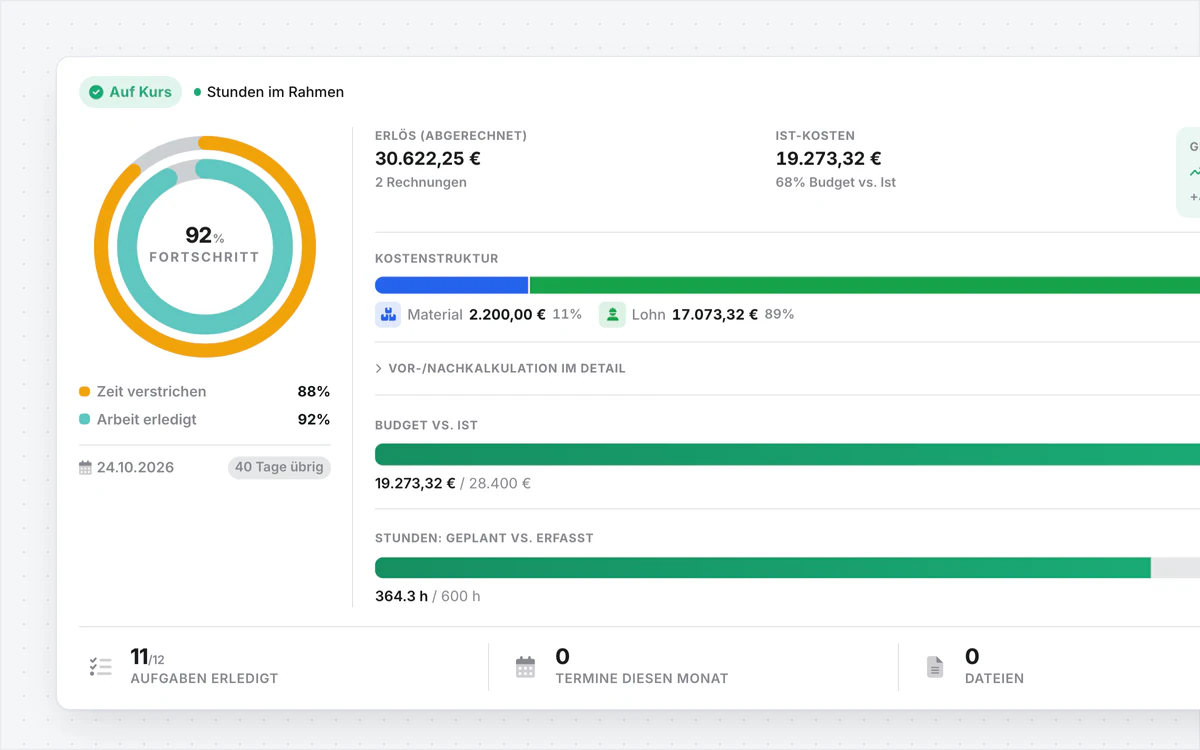The width and height of the screenshot is (1200, 750).
Task: Click the Material amount 2.200,00 €
Action: pyautogui.click(x=507, y=314)
